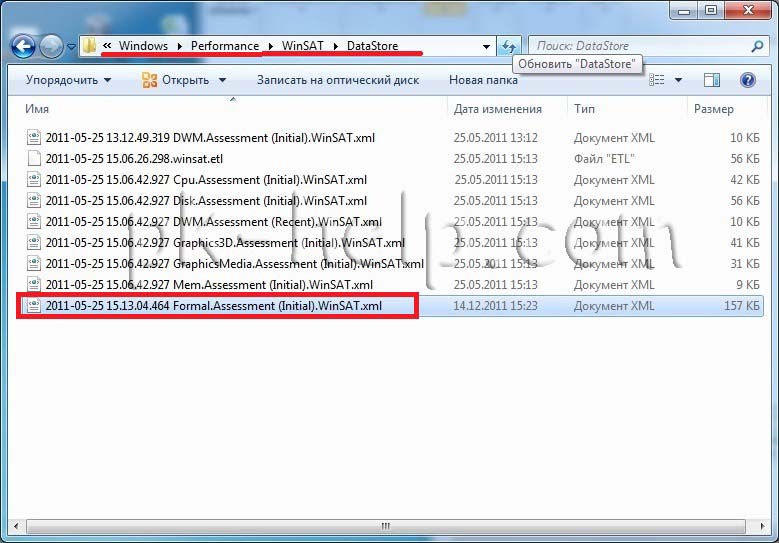
Task: Click the Файл "ETL" type cell
Action: pos(604,159)
